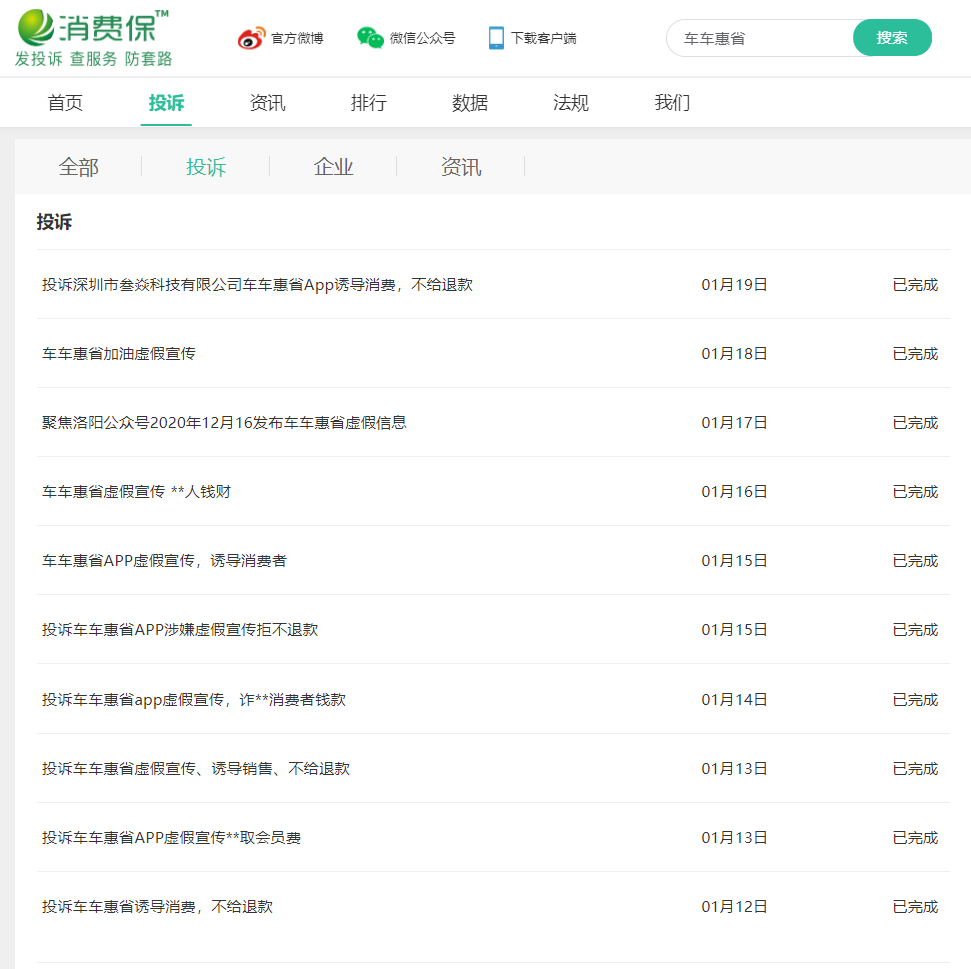Open the 数据 navigation item
The width and height of the screenshot is (971, 969).
coord(470,103)
